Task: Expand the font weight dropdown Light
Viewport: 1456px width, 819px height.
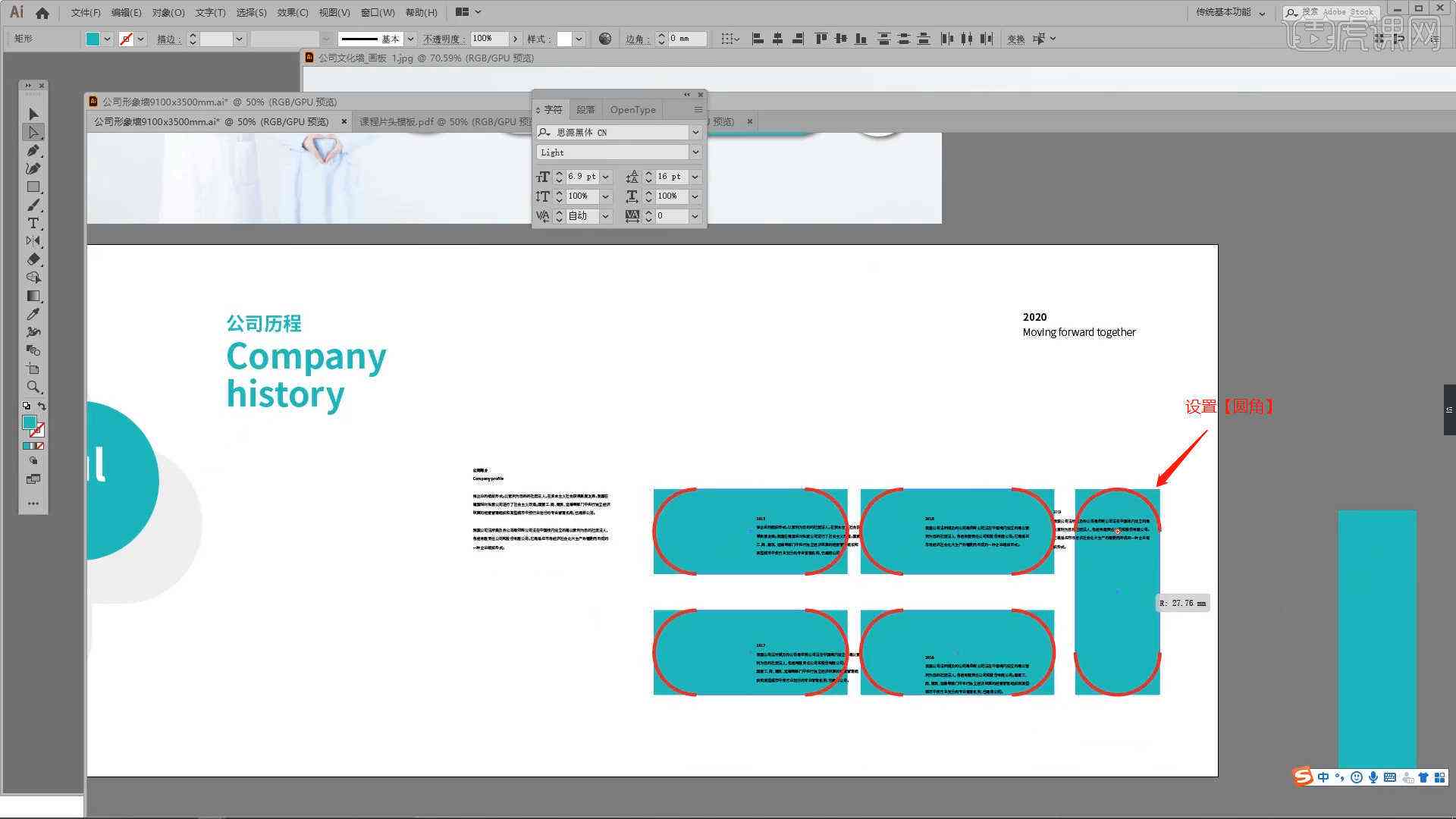Action: point(696,152)
